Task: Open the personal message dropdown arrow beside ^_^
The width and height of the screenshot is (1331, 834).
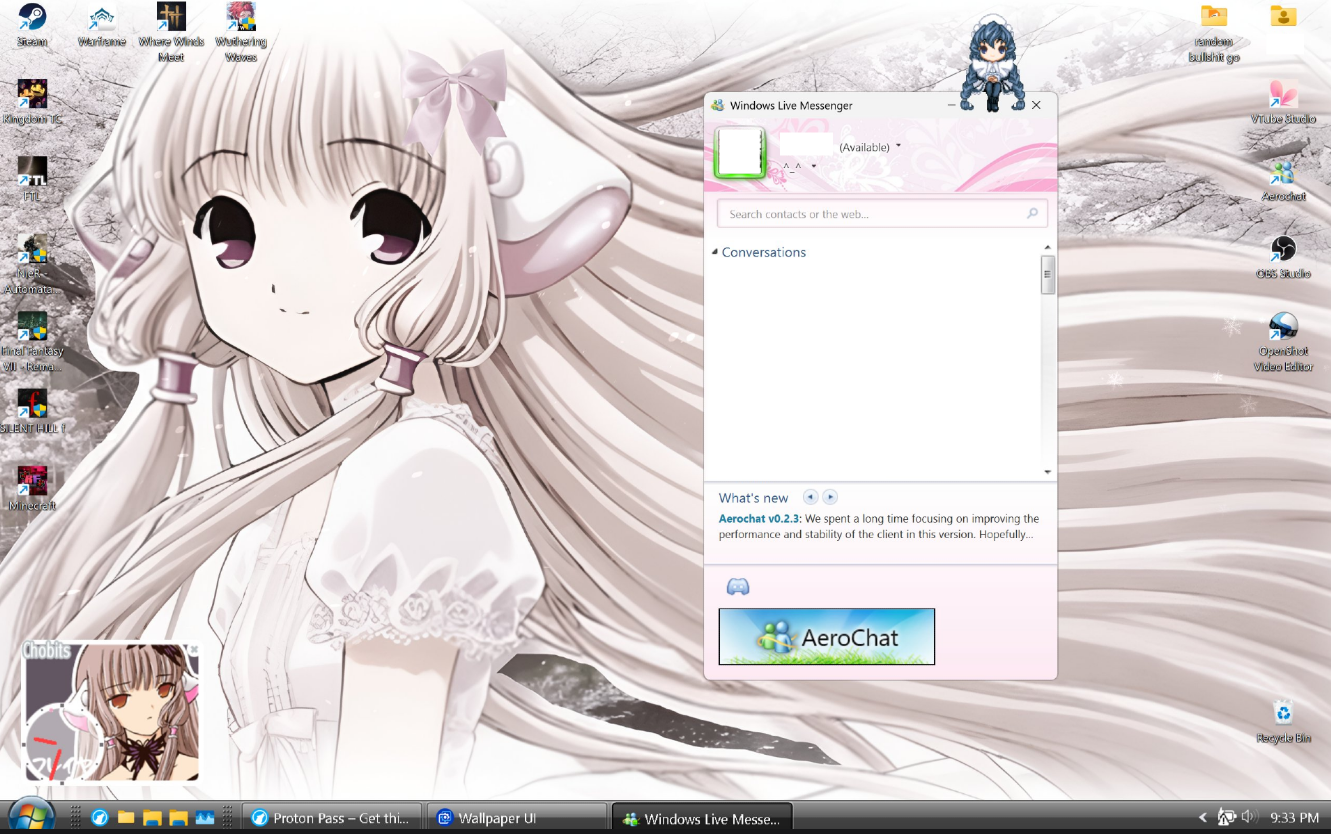Action: (x=814, y=166)
